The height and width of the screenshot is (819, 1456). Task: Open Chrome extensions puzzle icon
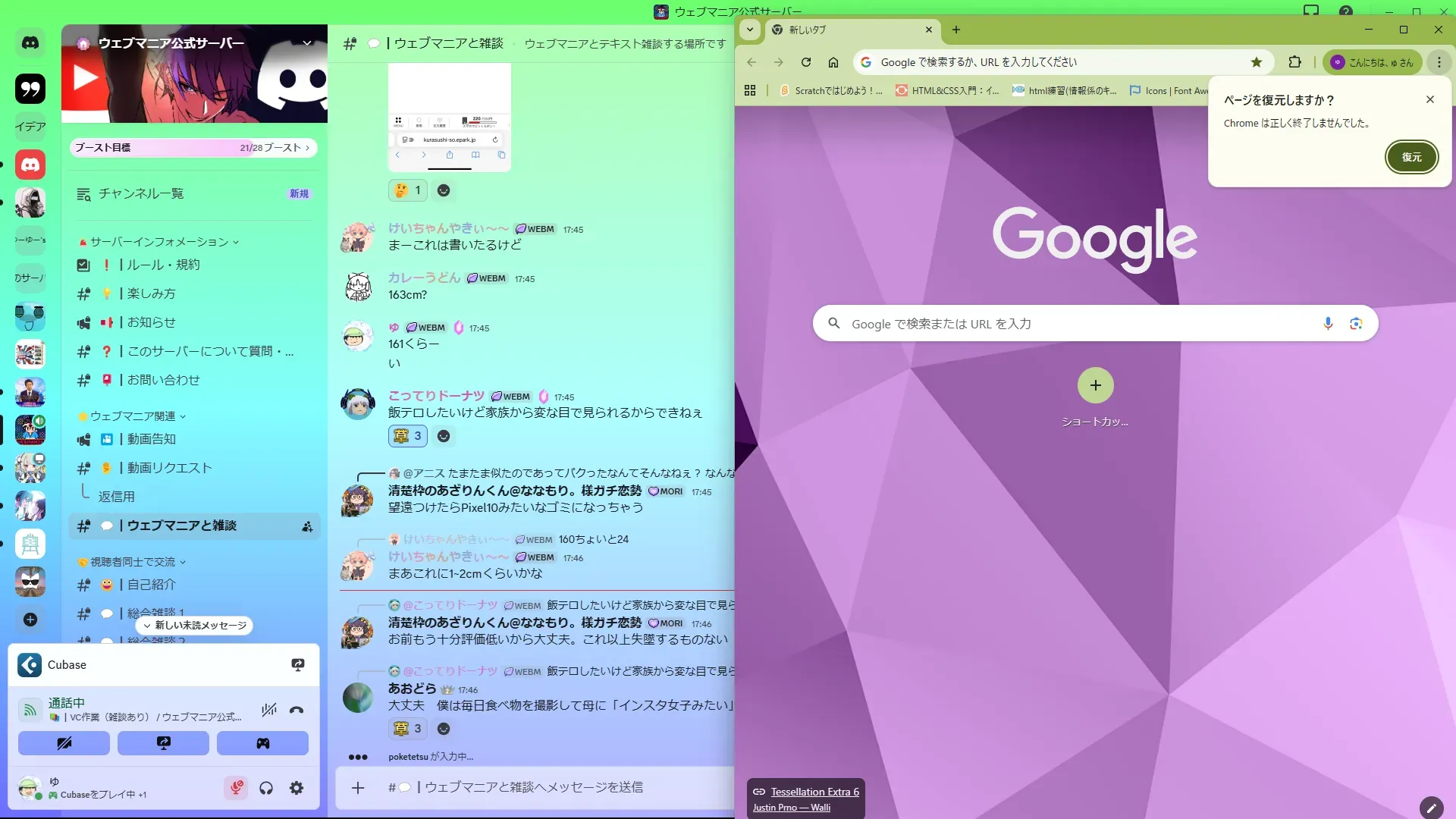click(1295, 62)
